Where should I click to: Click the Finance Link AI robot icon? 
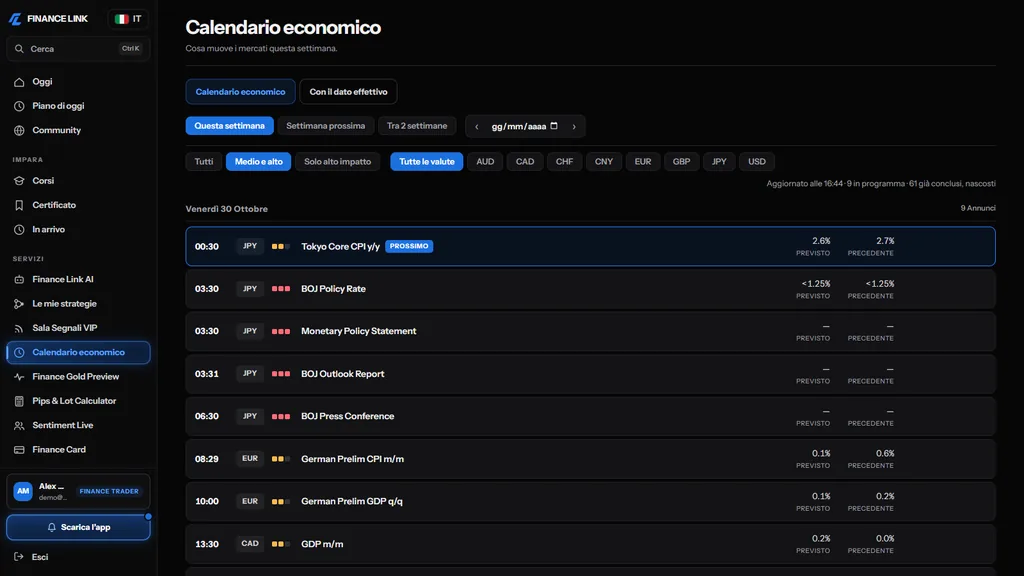point(19,280)
